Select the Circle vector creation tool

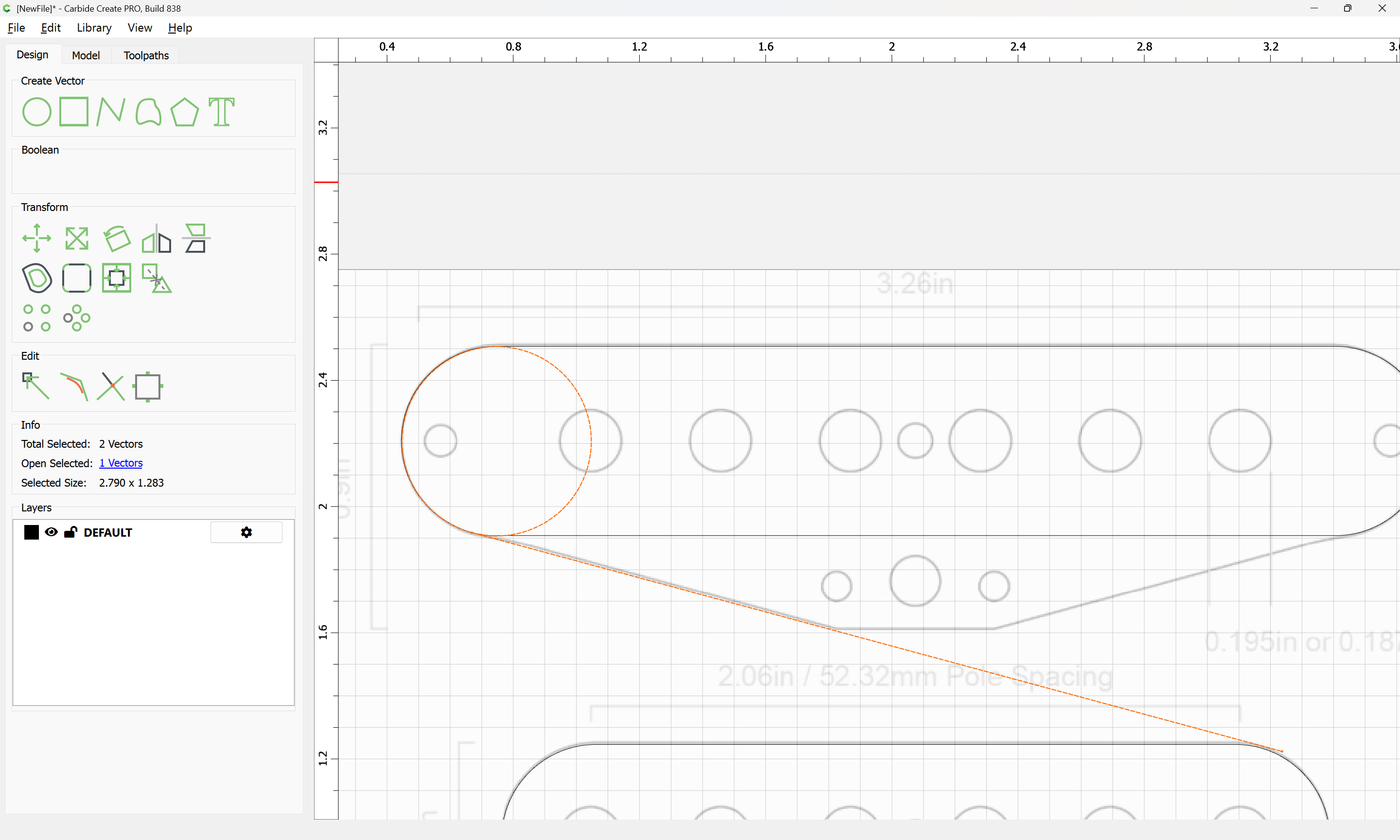coord(37,111)
